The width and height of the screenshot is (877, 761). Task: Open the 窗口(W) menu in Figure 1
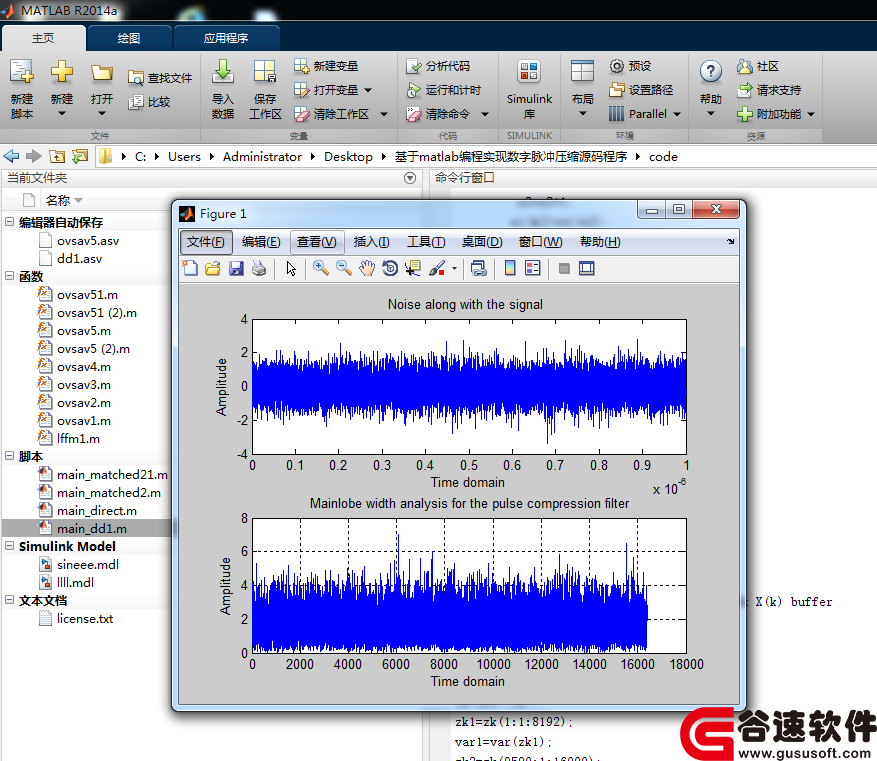click(540, 242)
